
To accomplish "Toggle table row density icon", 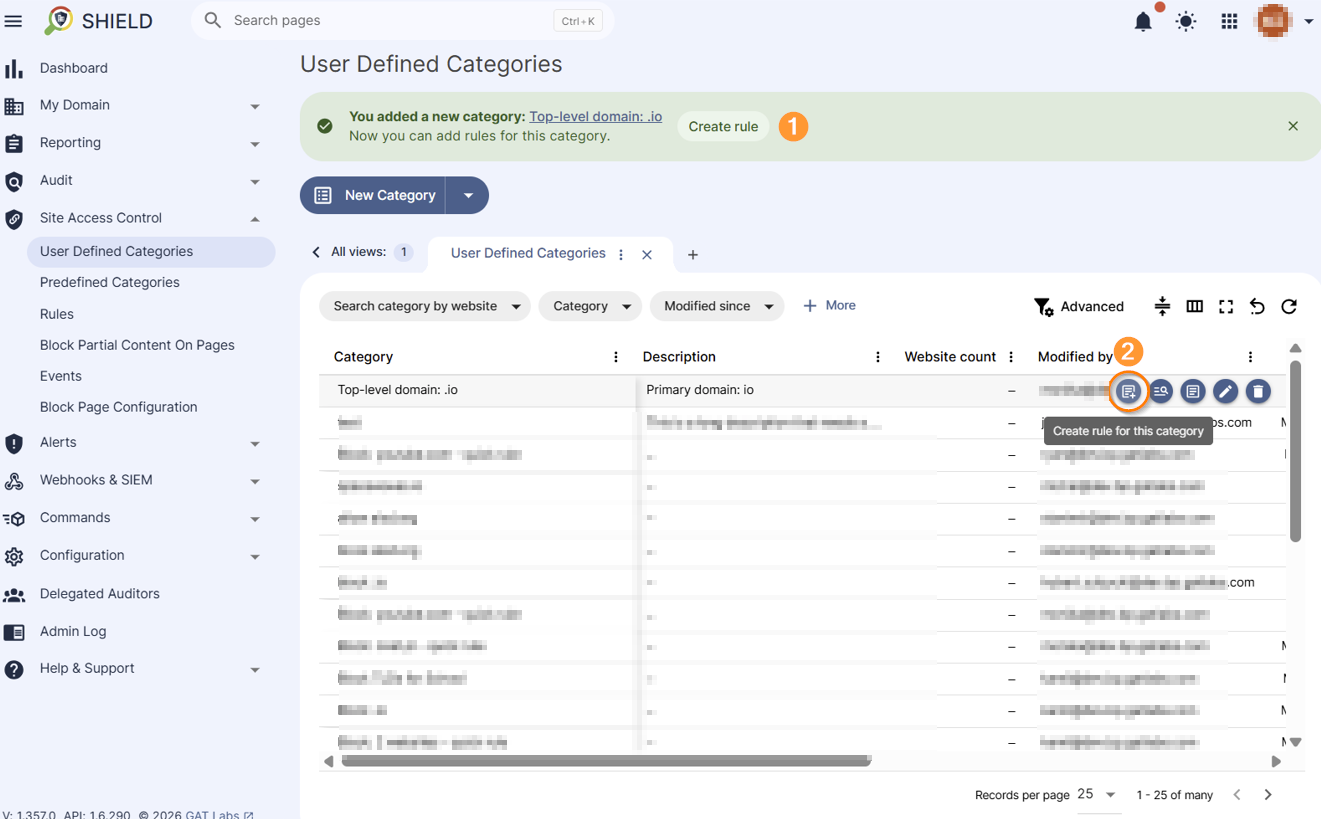I will pos(1162,306).
